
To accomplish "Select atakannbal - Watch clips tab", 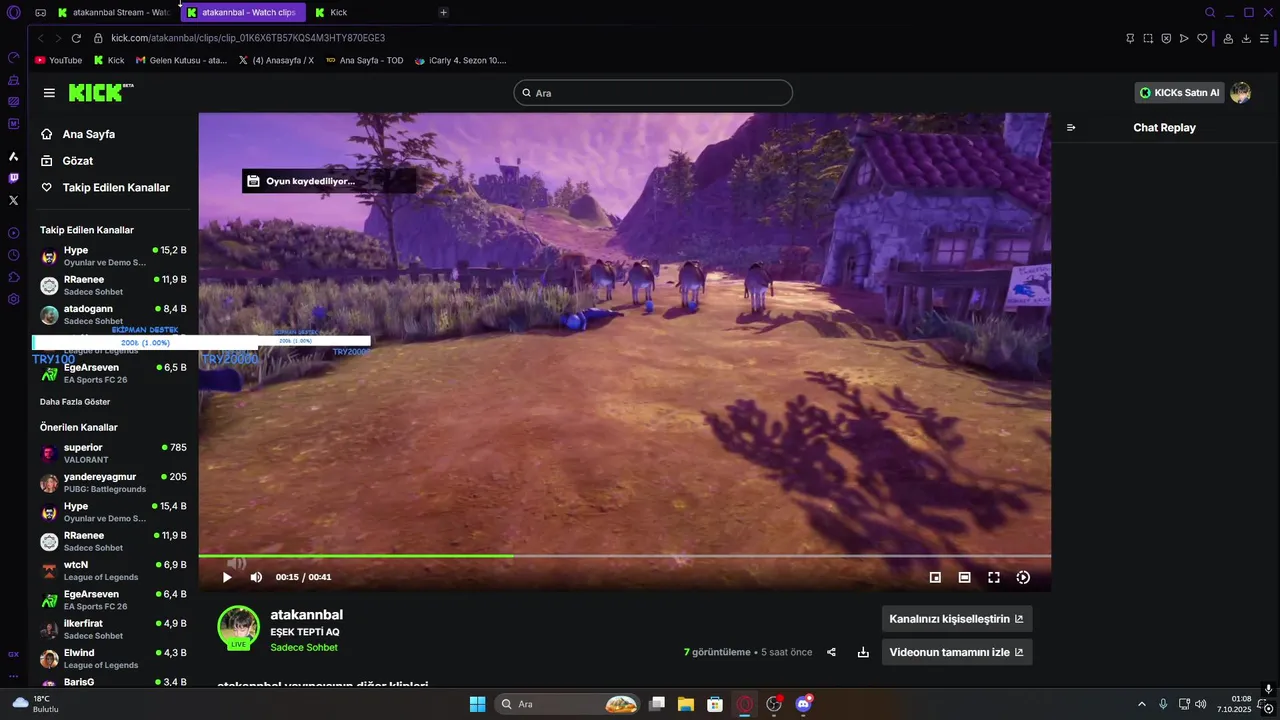I will 244,12.
